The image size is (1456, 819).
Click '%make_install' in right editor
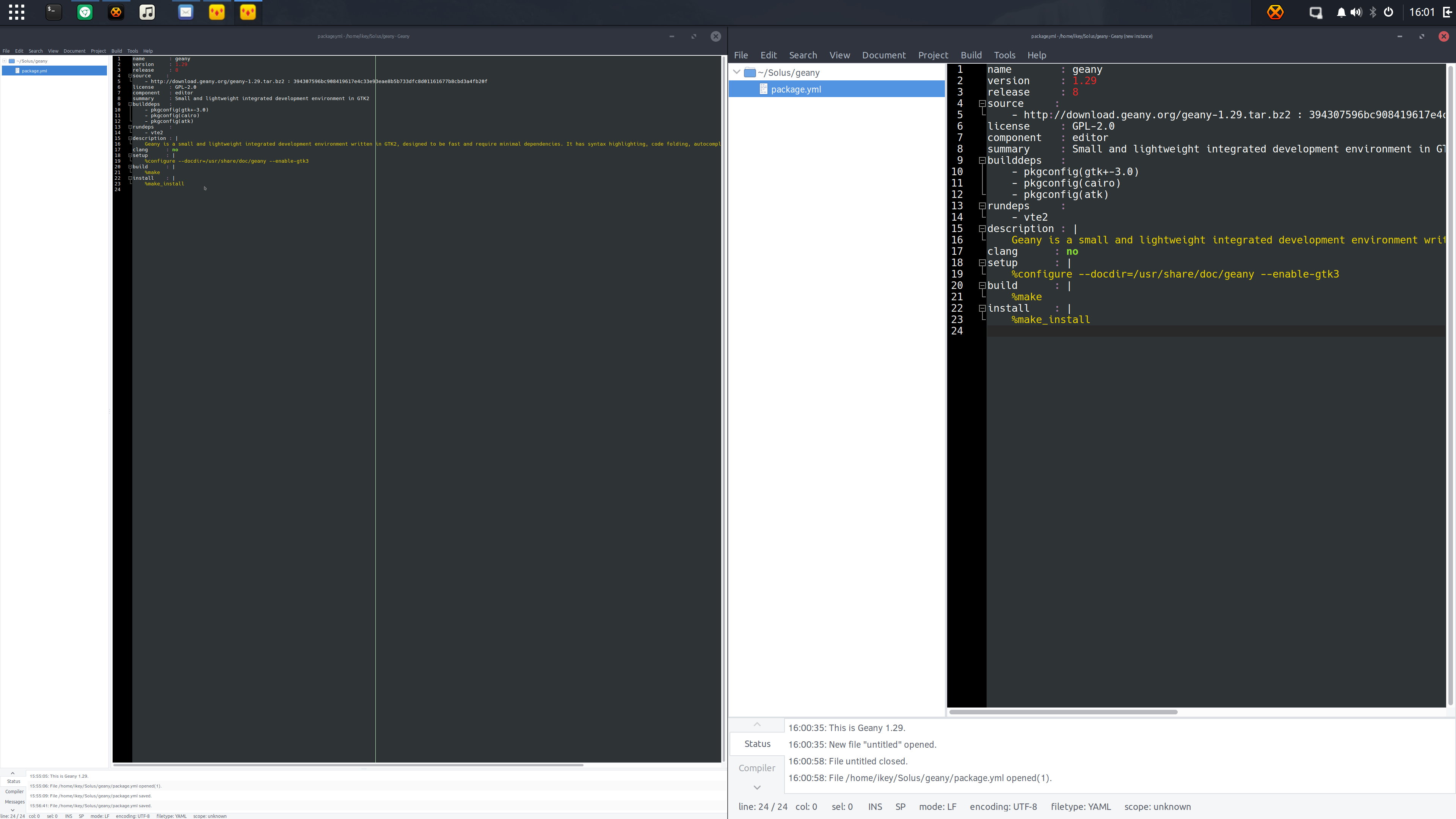tap(1050, 319)
